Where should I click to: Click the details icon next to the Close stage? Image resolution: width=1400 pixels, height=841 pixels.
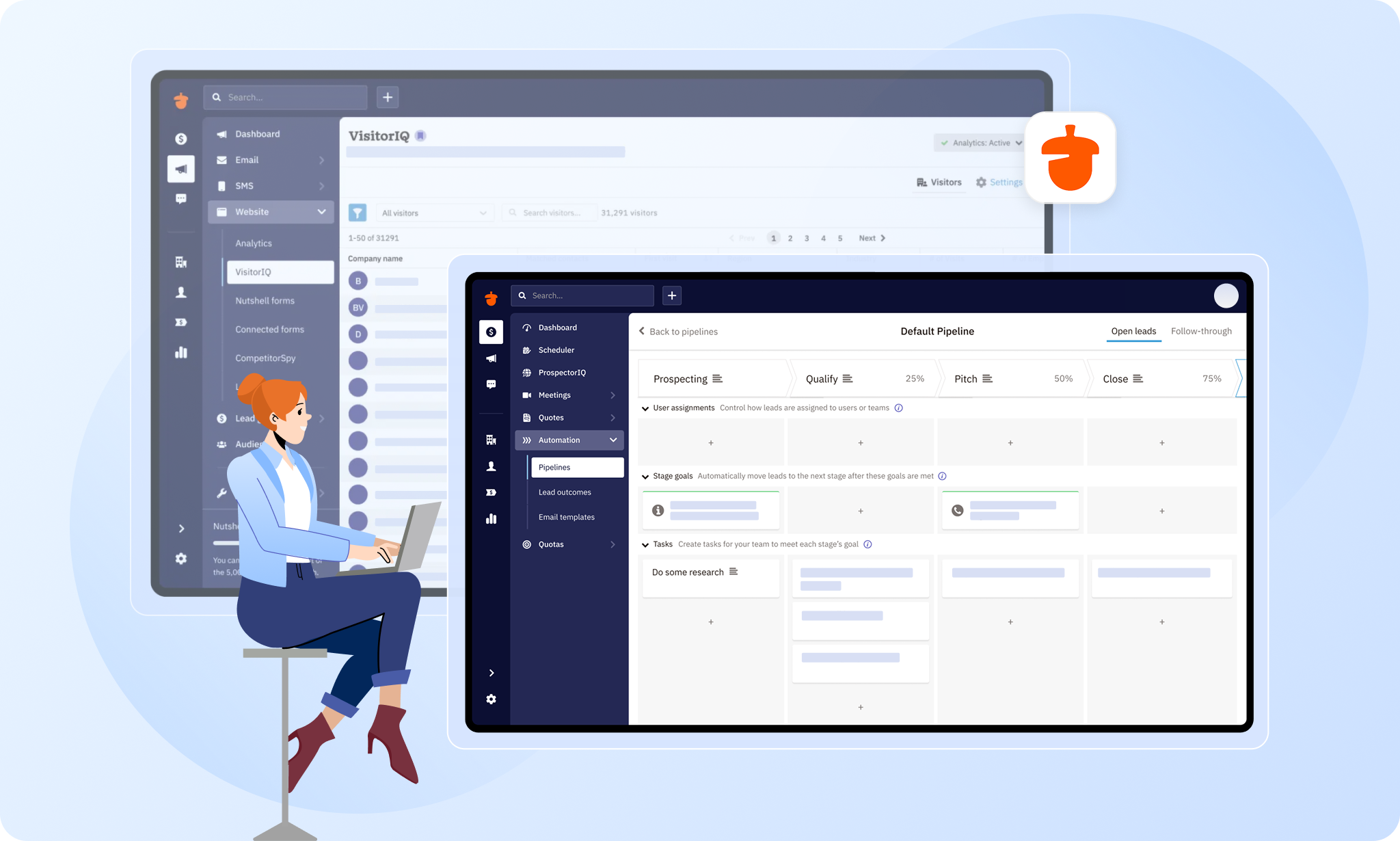pos(1137,379)
